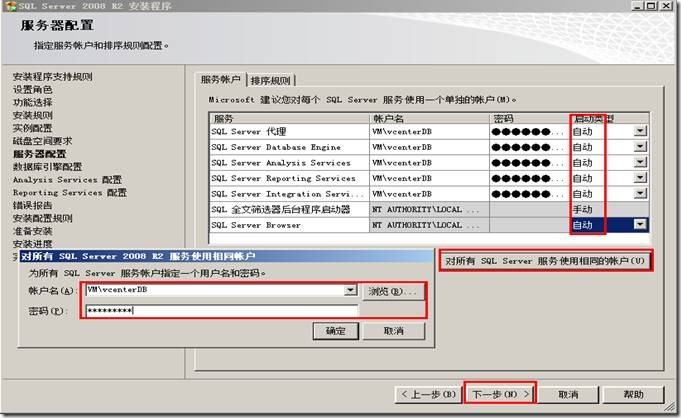Screen dimensions: 681x418
Task: Click the 浏览 button in the dialog
Action: pos(393,291)
